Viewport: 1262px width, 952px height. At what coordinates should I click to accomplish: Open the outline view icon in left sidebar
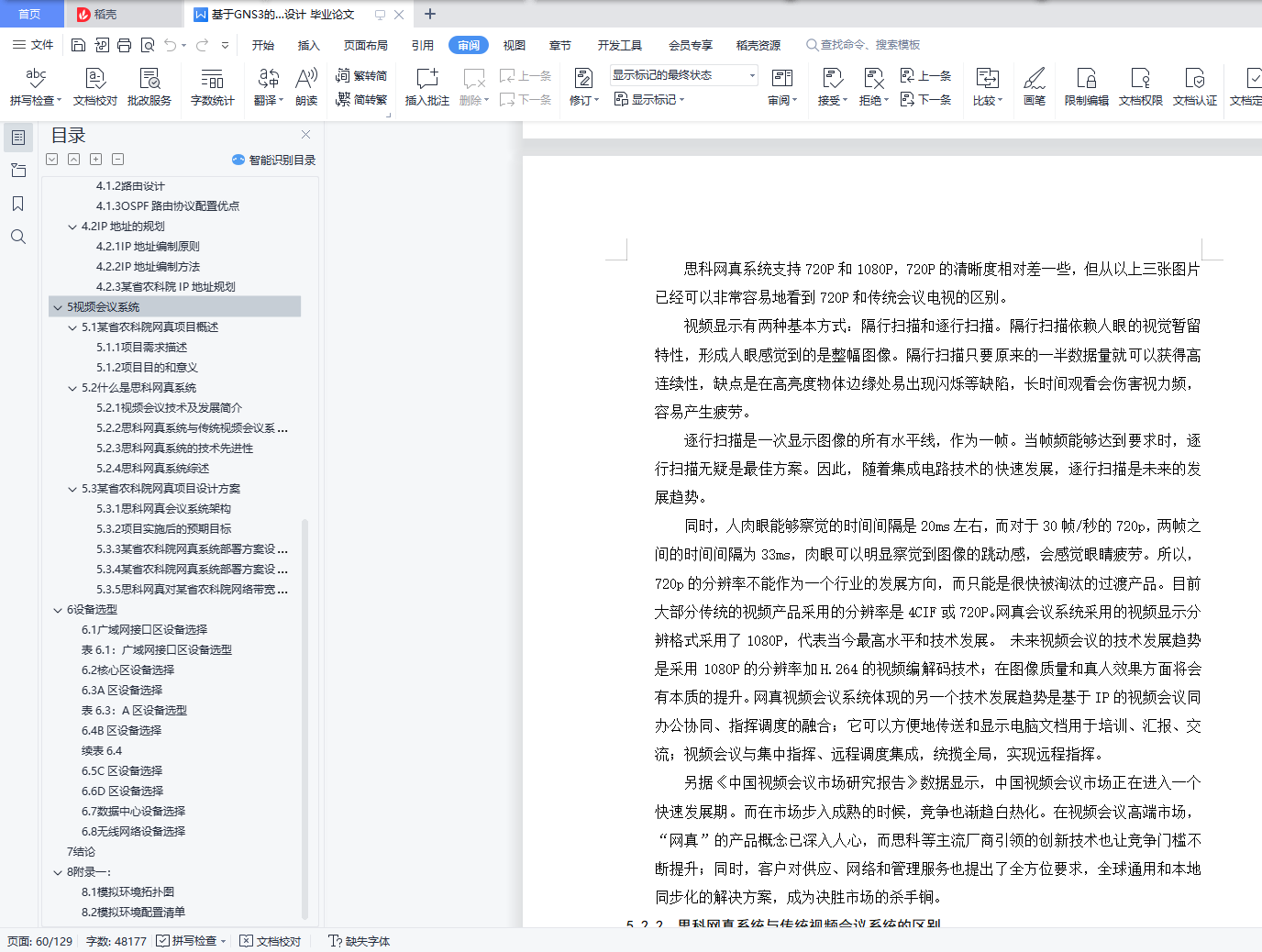(x=18, y=138)
